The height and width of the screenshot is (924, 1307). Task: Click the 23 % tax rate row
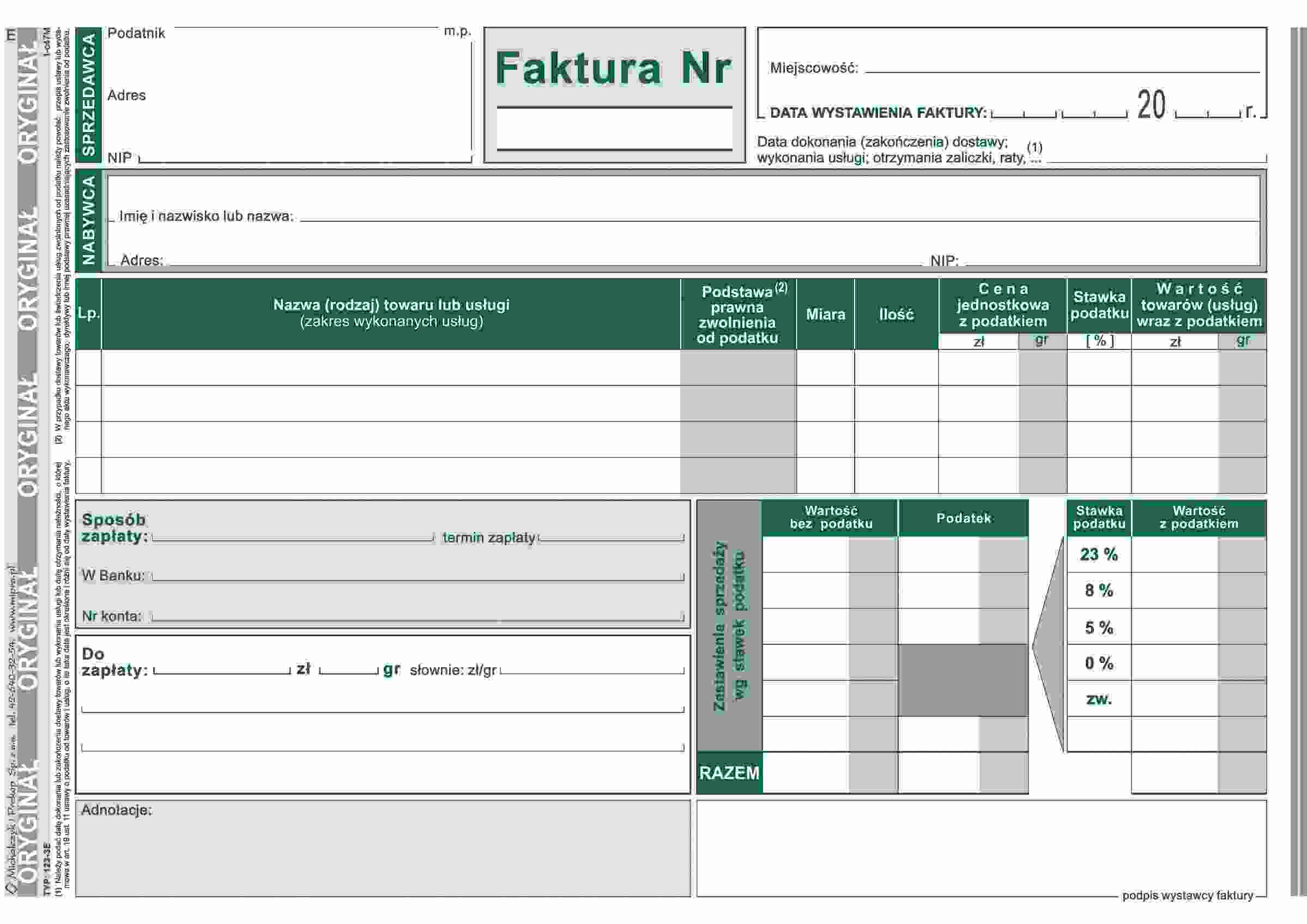pyautogui.click(x=1099, y=554)
